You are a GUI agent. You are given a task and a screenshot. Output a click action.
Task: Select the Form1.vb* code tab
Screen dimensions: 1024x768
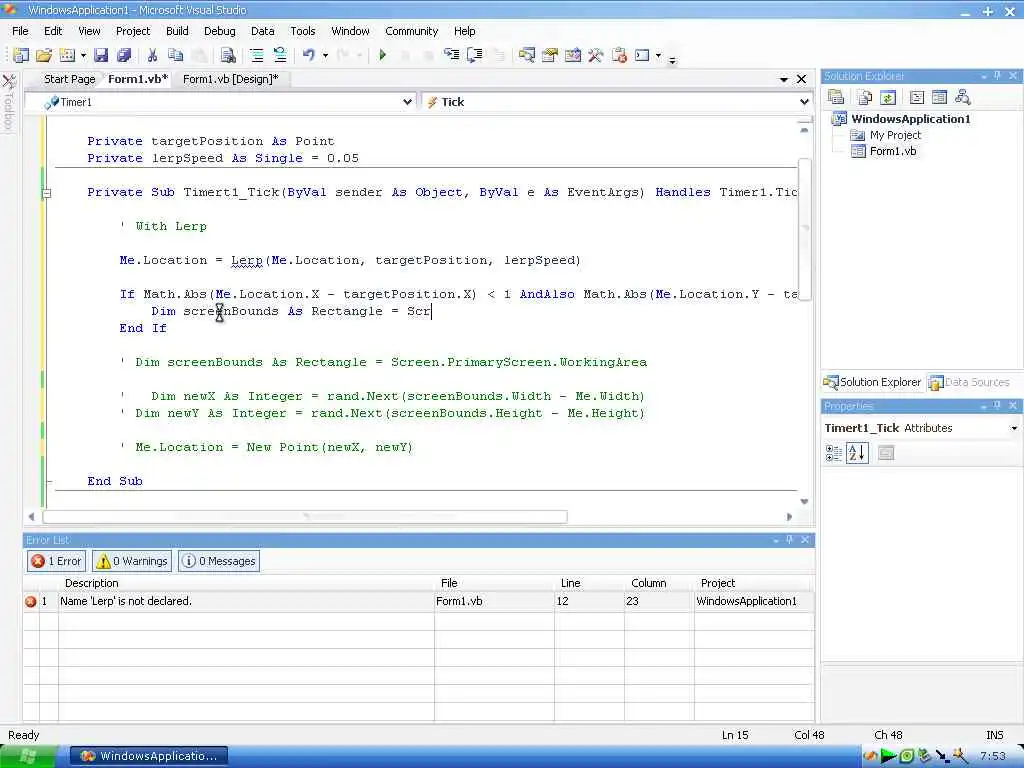138,79
